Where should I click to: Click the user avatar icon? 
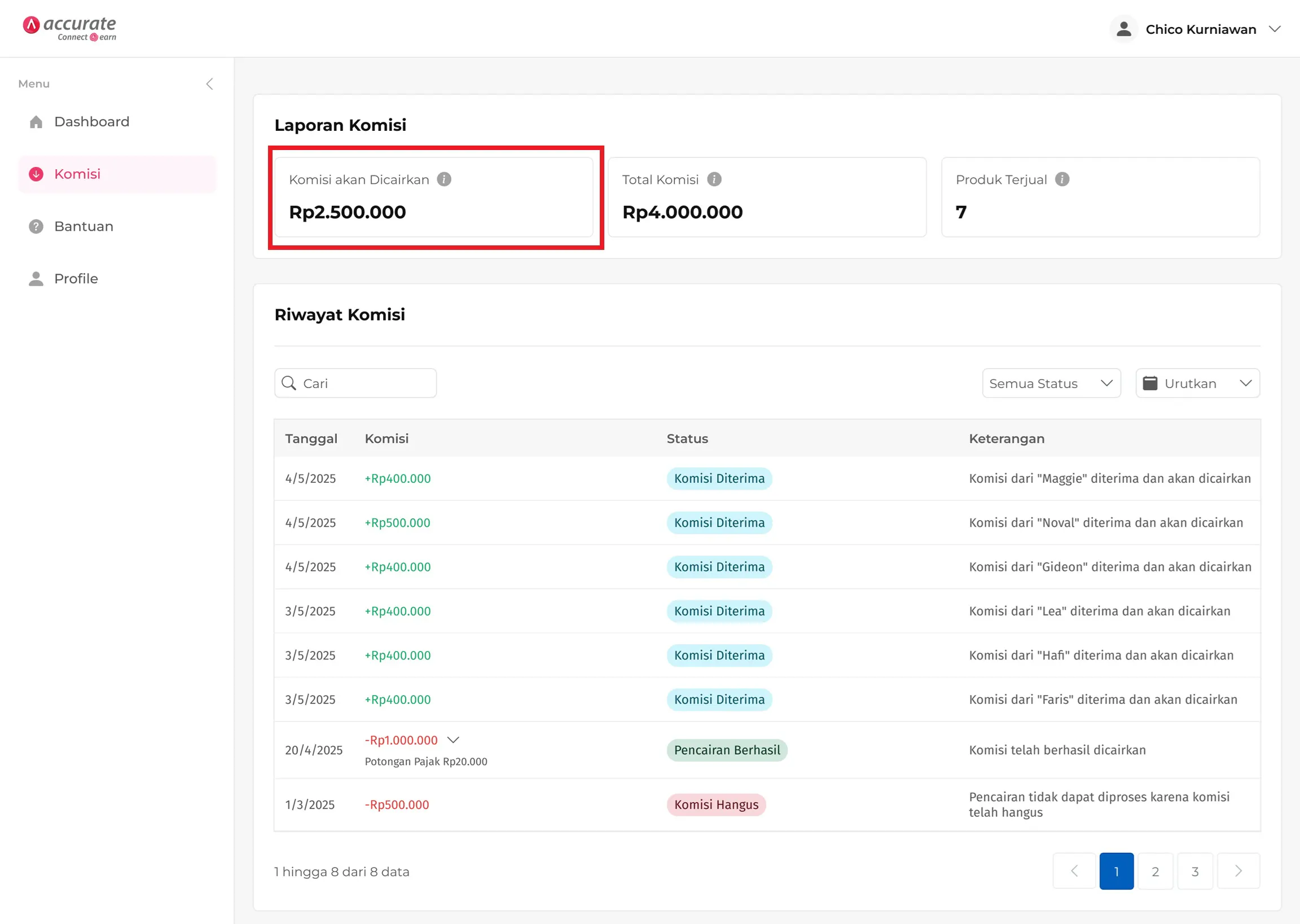pos(1123,29)
